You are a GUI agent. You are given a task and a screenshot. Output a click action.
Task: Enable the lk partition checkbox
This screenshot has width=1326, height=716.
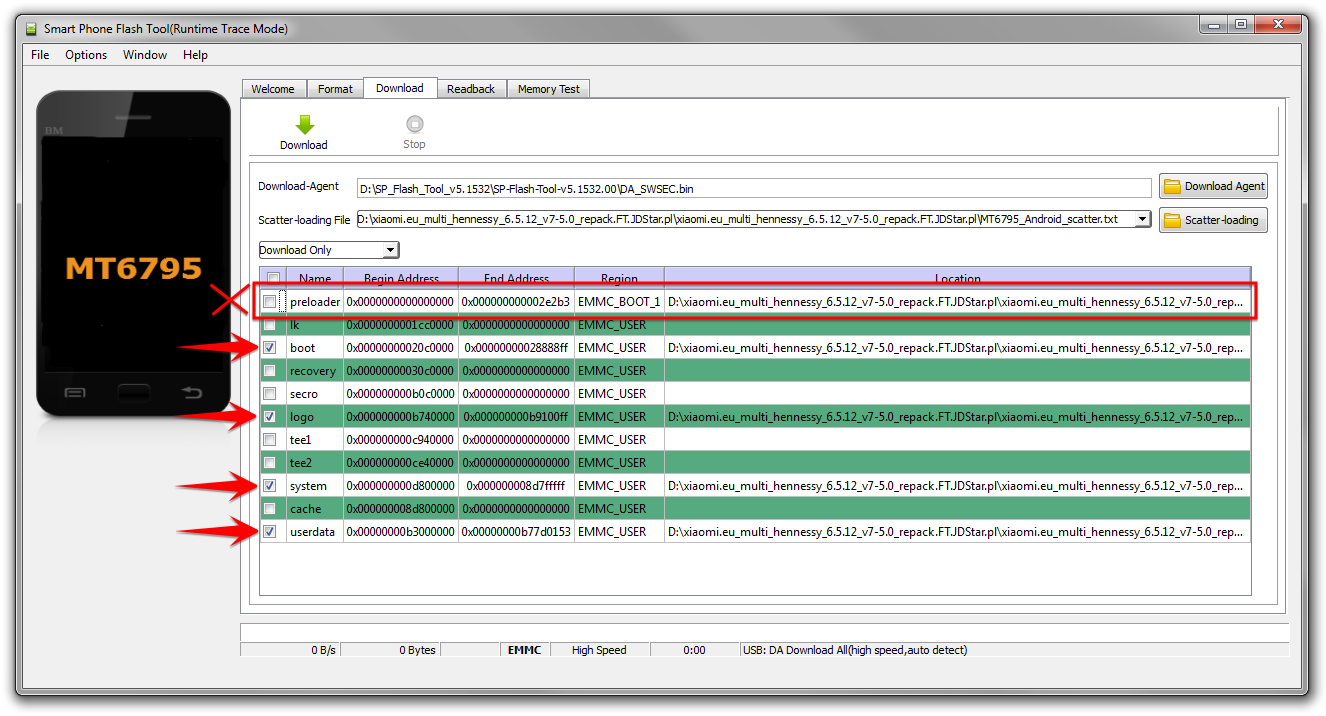(270, 325)
